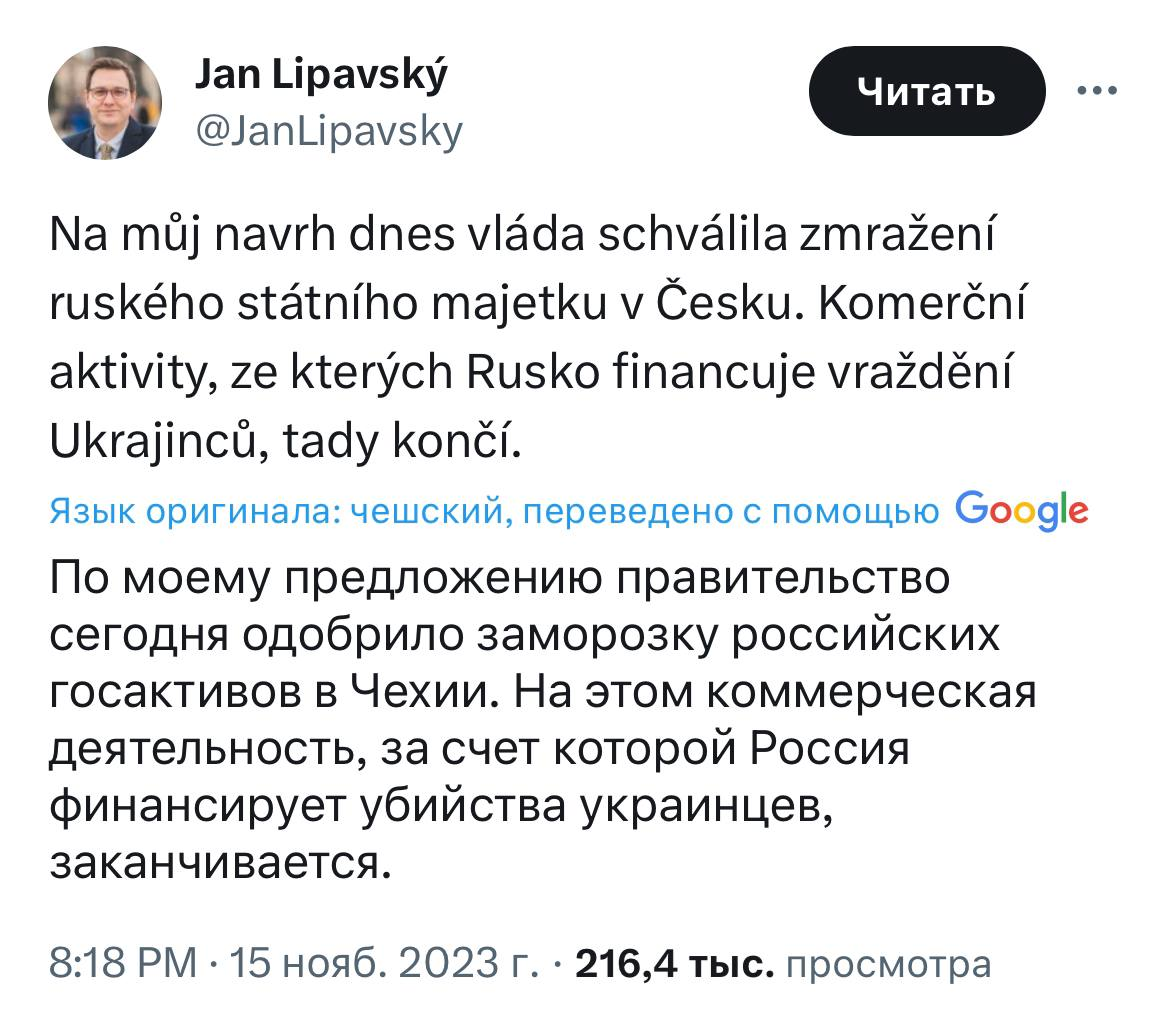This screenshot has width=1170, height=1018.
Task: Click the date 15 нояб. 2023 г.
Action: 384,963
